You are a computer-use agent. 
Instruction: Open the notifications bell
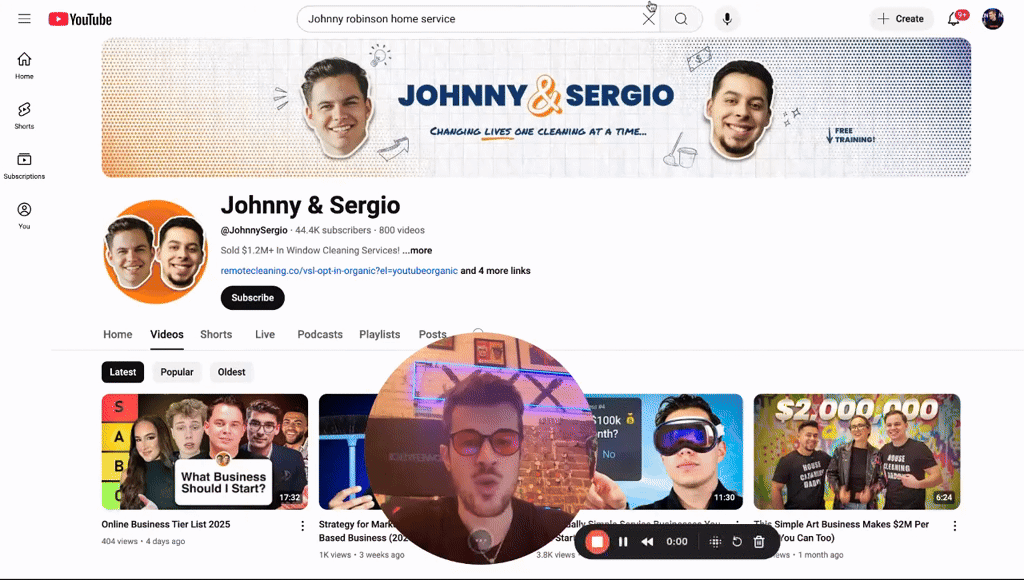click(954, 19)
